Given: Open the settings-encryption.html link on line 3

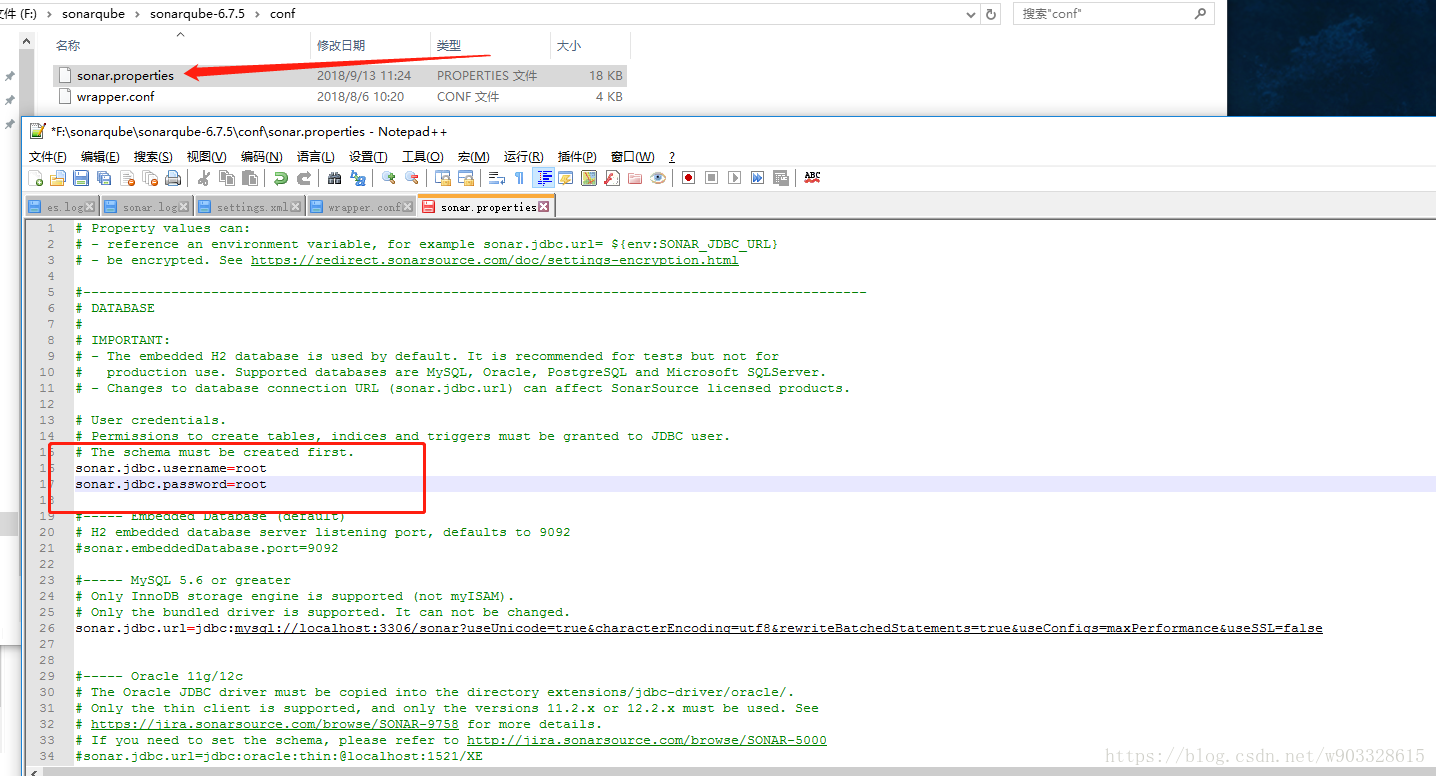Looking at the screenshot, I should click(x=494, y=260).
